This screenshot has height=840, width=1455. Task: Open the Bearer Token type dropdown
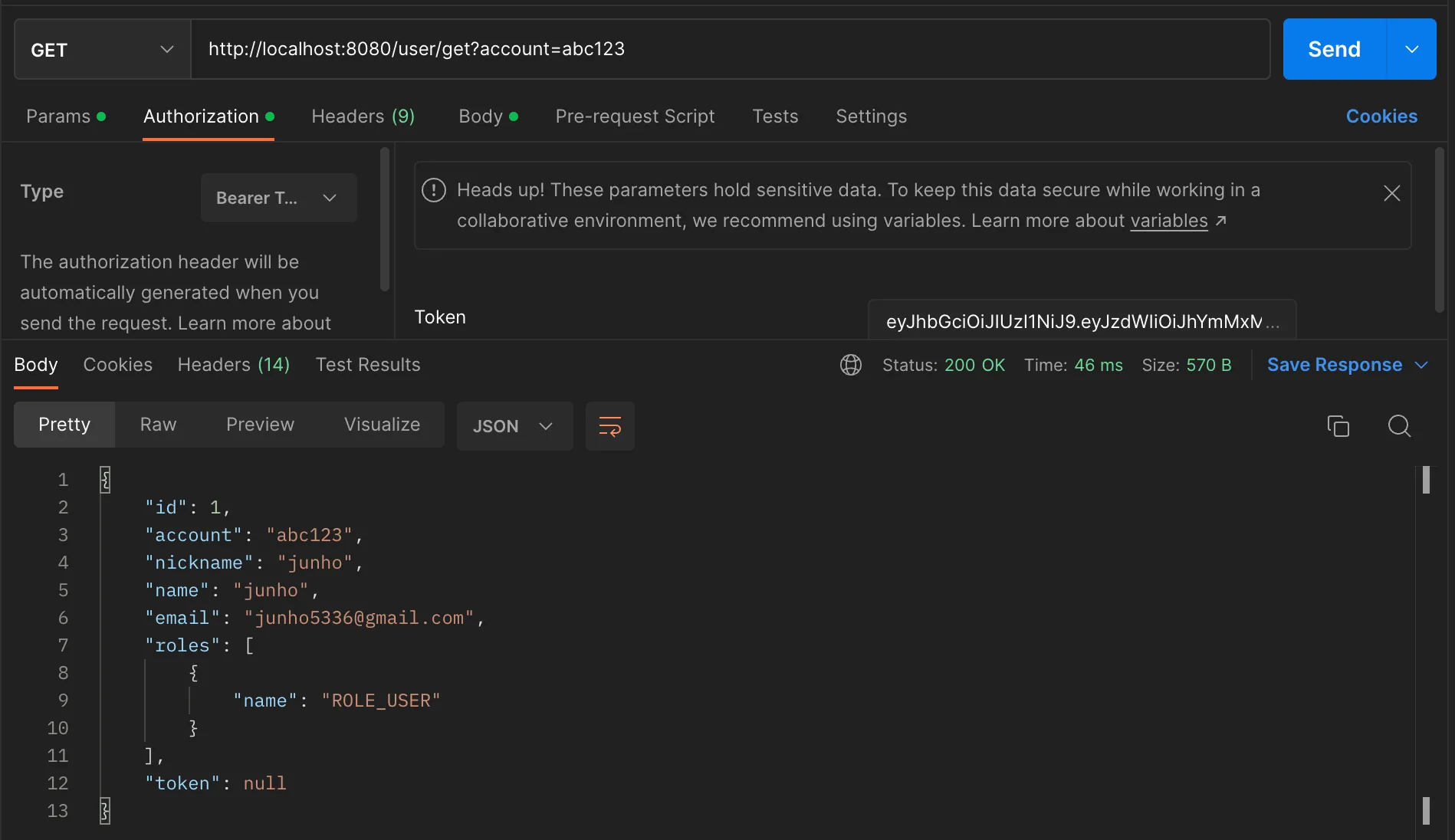click(278, 198)
